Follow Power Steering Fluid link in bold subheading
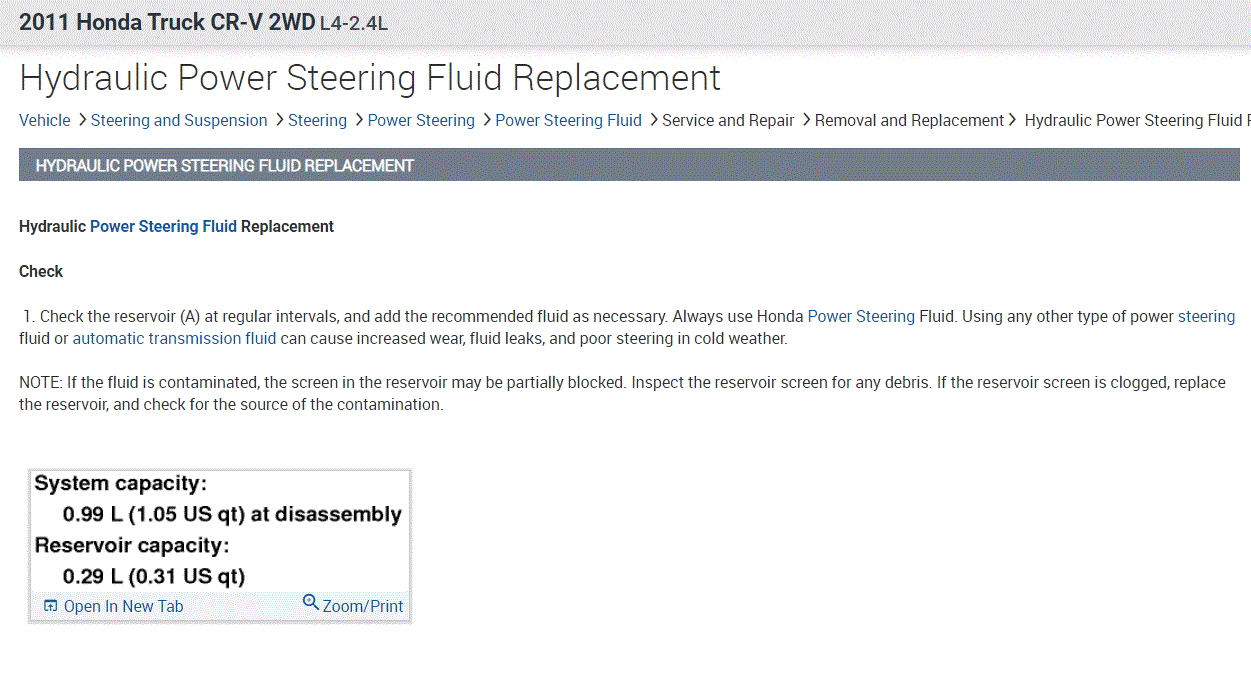 tap(163, 226)
